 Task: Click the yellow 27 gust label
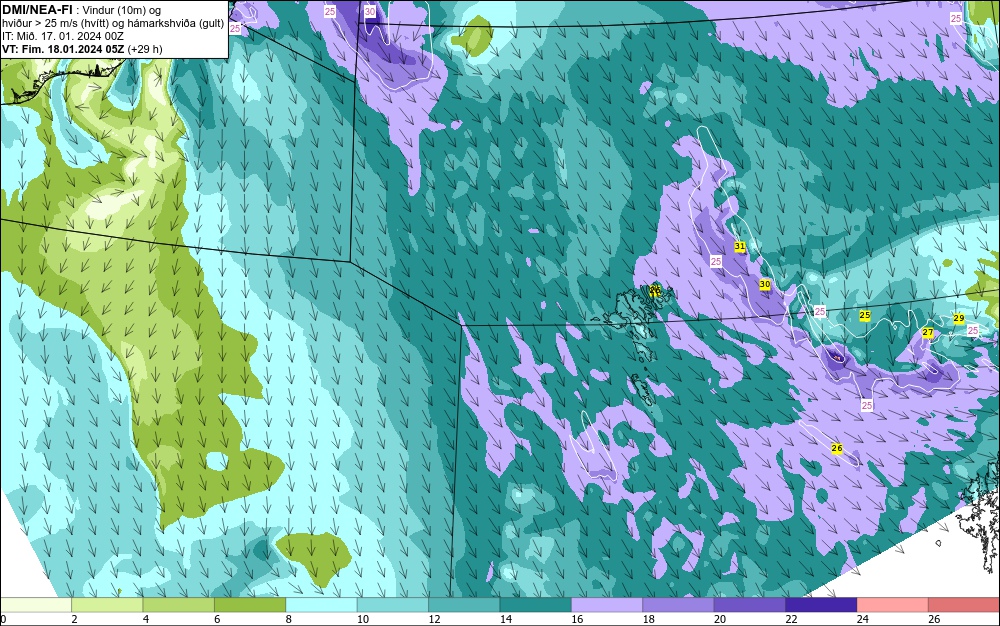click(x=928, y=332)
